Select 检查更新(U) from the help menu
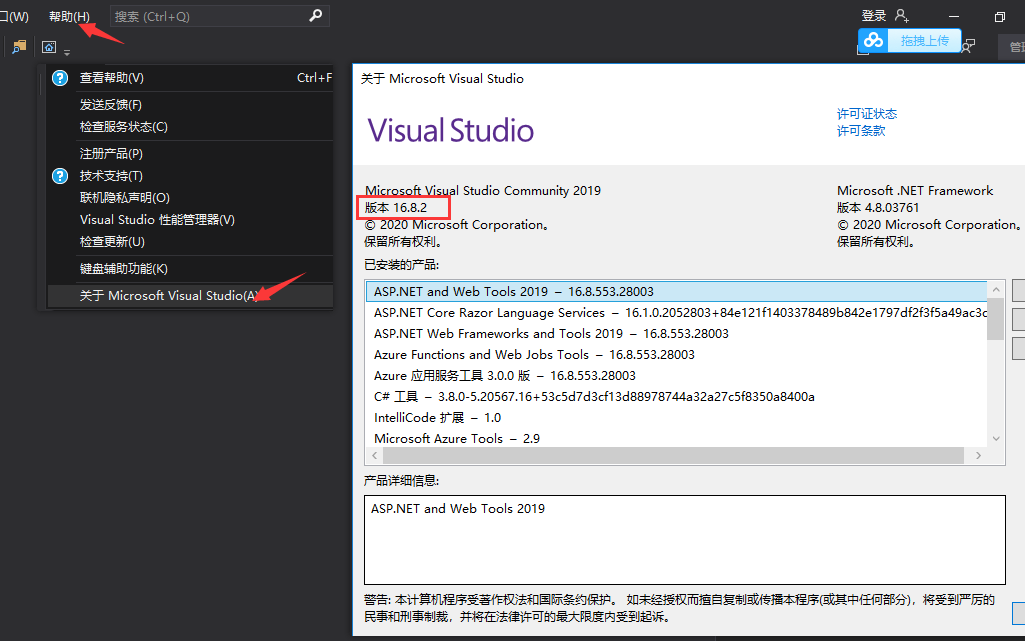The image size is (1025, 641). click(112, 242)
